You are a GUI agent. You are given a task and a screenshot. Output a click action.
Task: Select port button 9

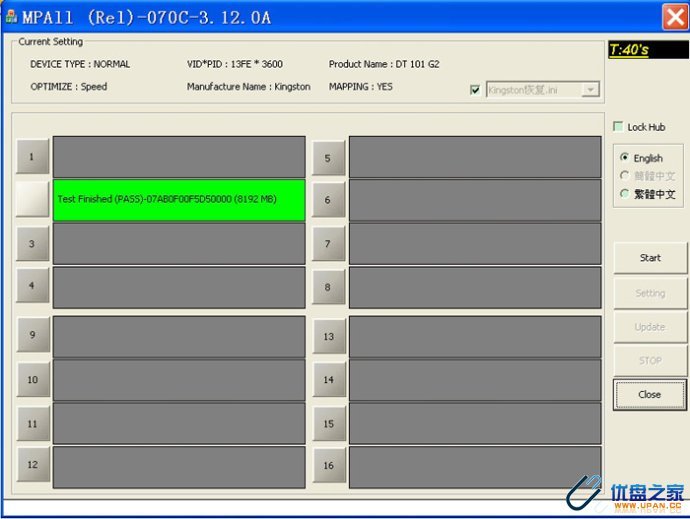click(32, 334)
